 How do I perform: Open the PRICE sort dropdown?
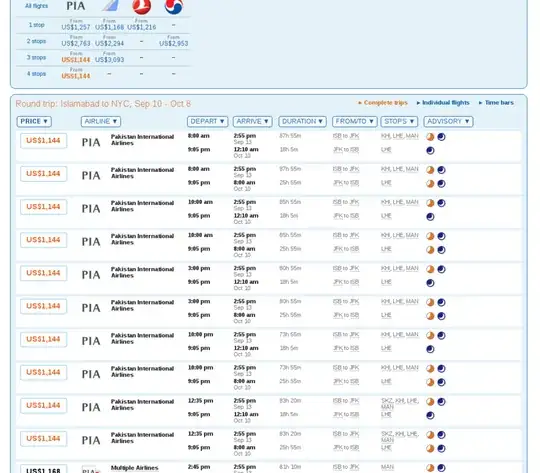pyautogui.click(x=34, y=121)
